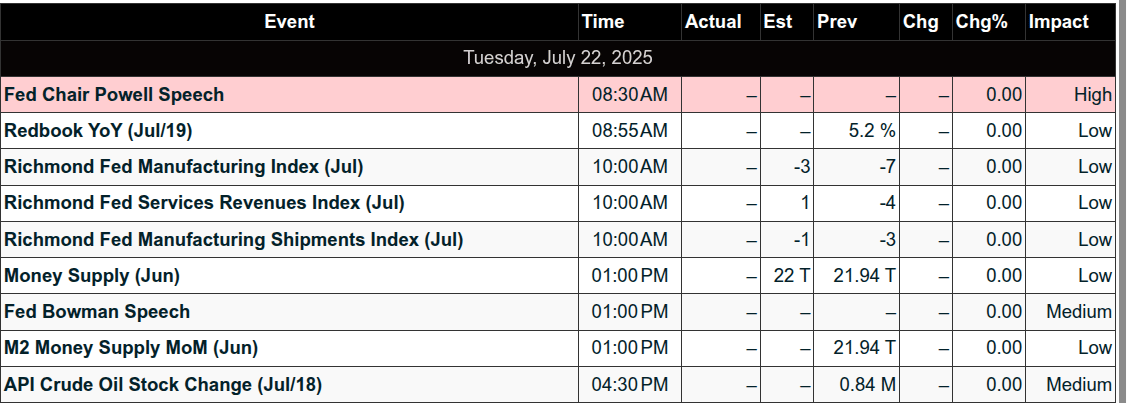Open Richmond Fed Manufacturing Shipments Index event
The width and height of the screenshot is (1127, 403).
233,240
